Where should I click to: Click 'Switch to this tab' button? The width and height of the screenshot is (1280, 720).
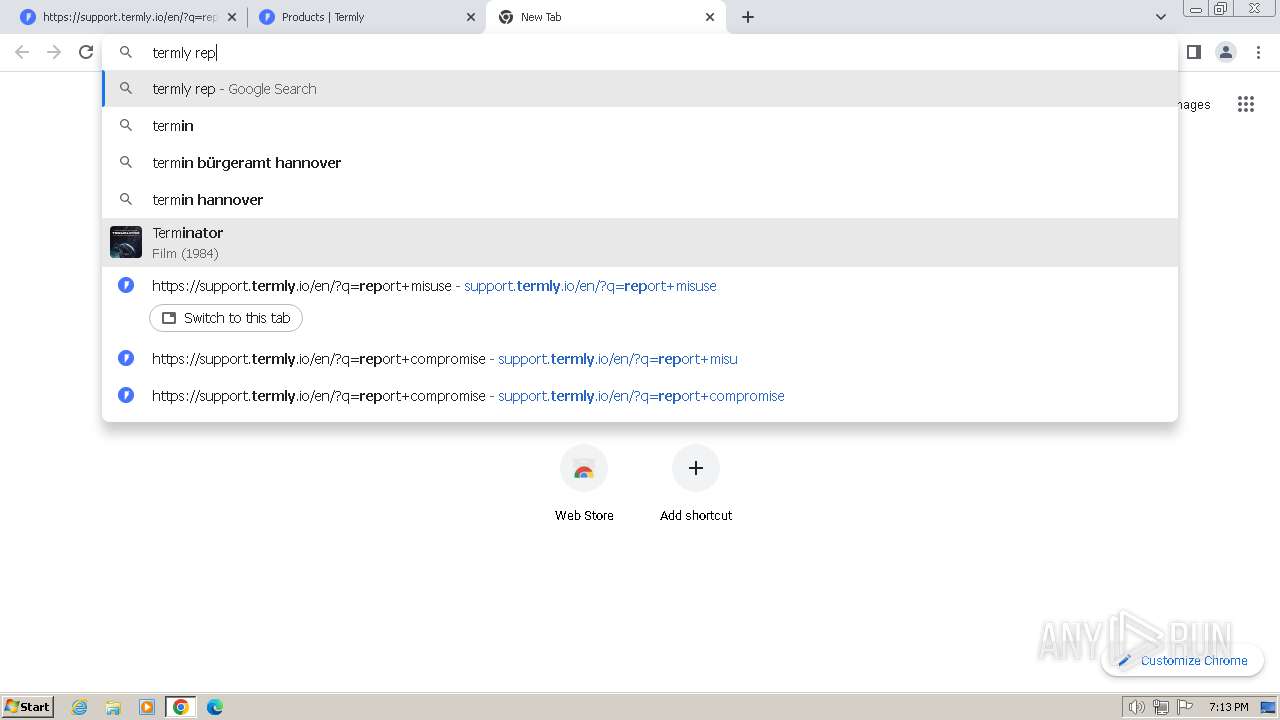pyautogui.click(x=226, y=318)
